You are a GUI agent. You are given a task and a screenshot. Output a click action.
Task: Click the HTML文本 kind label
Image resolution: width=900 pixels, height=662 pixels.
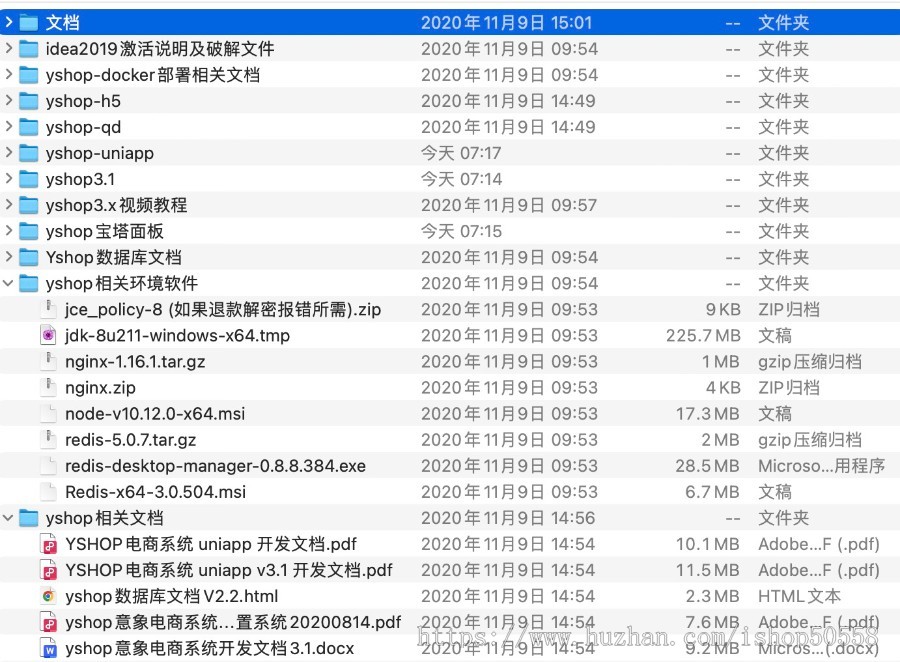pos(800,596)
